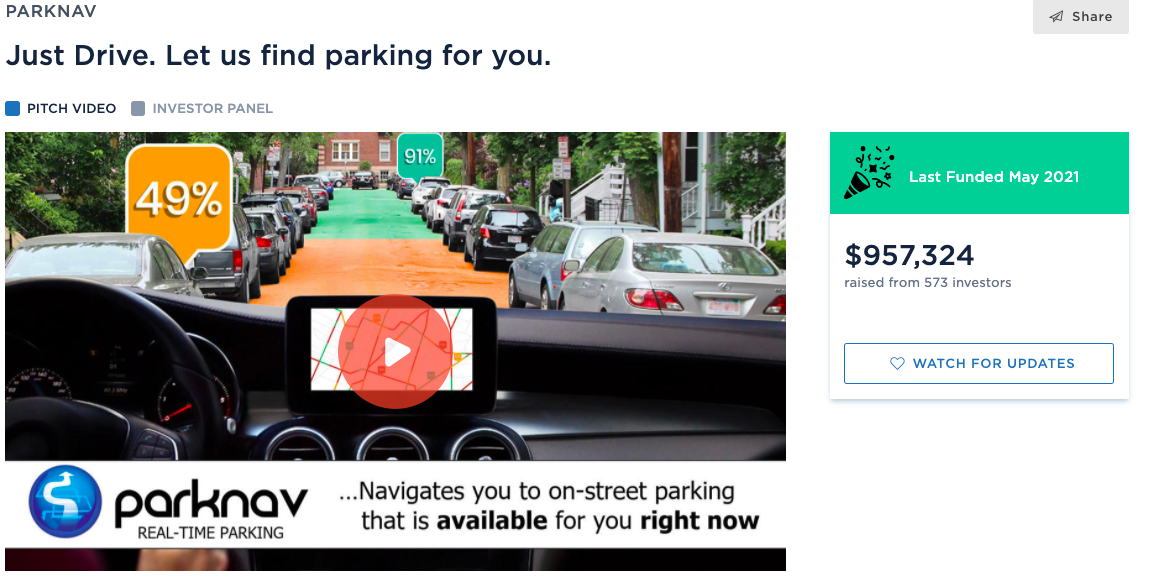This screenshot has height=578, width=1152.
Task: Click the dashboard navigation map screen
Action: coord(391,350)
